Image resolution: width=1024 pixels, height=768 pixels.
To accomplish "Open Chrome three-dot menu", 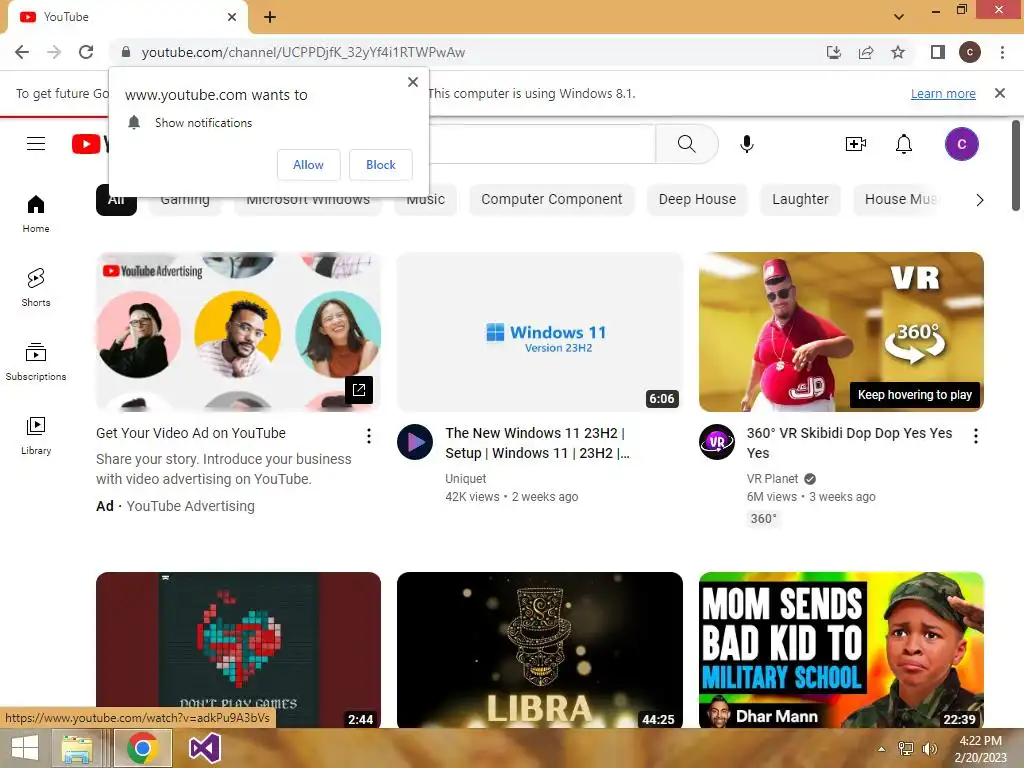I will tap(1002, 52).
